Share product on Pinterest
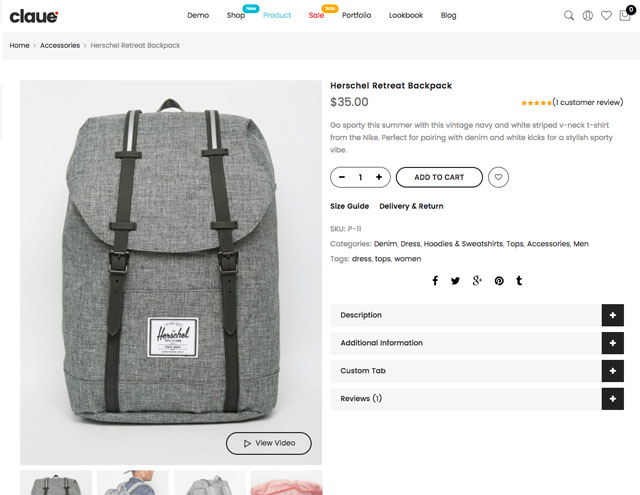 (x=499, y=281)
